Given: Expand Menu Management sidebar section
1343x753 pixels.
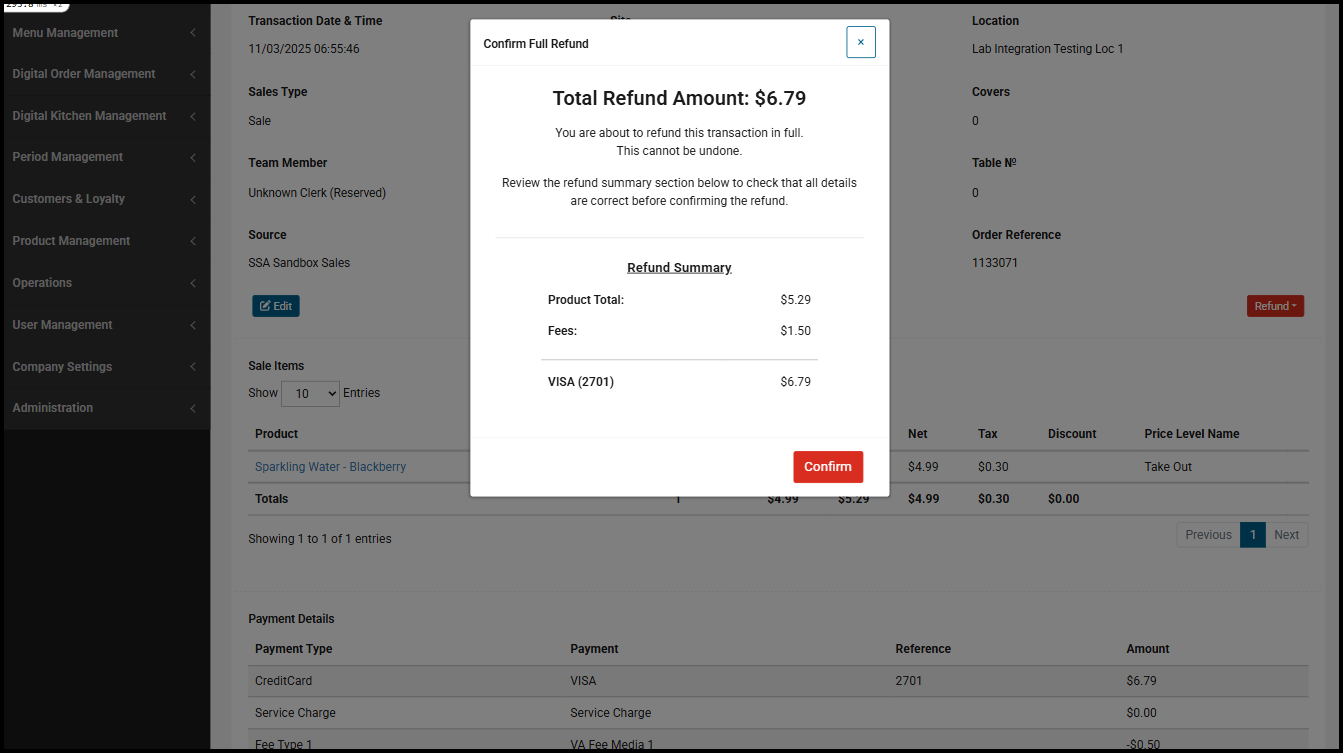Looking at the screenshot, I should click(65, 33).
